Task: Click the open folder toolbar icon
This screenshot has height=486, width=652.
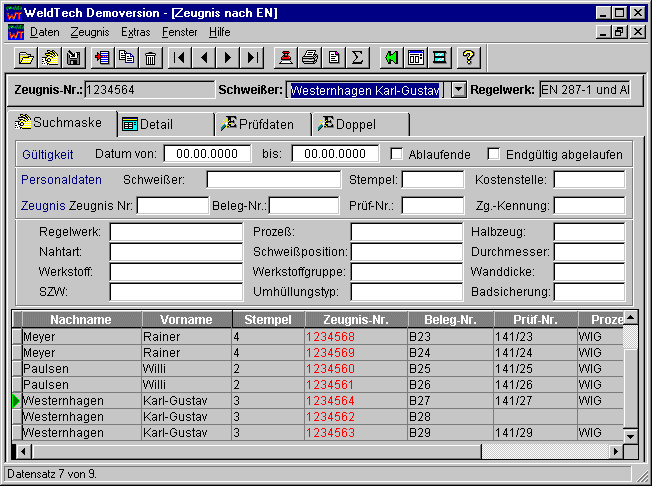Action: [27, 58]
